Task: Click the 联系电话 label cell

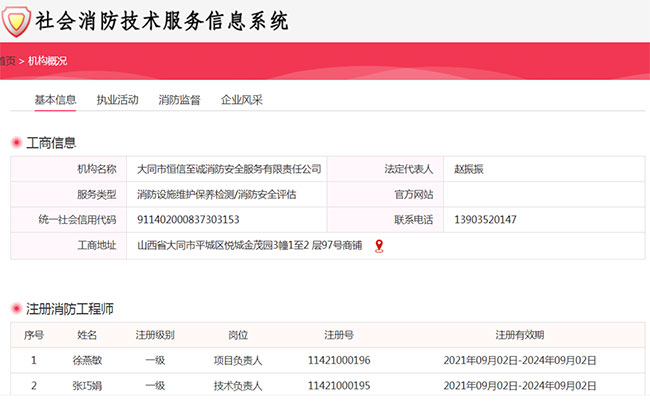Action: click(x=386, y=220)
